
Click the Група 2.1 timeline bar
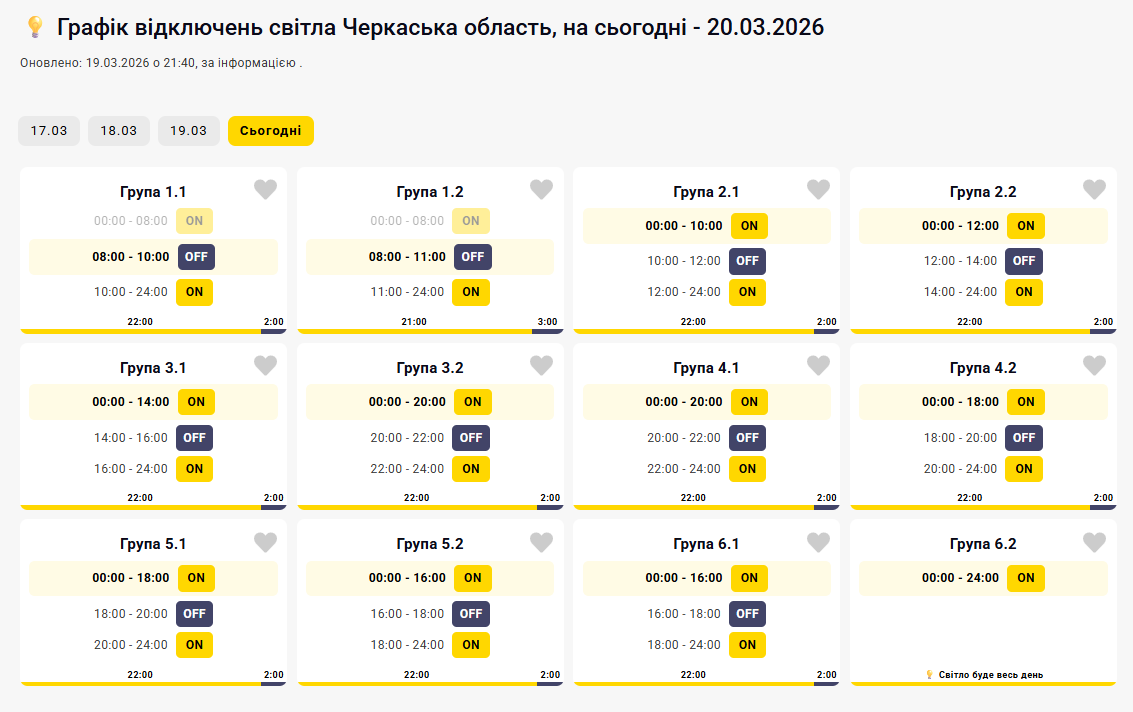706,331
